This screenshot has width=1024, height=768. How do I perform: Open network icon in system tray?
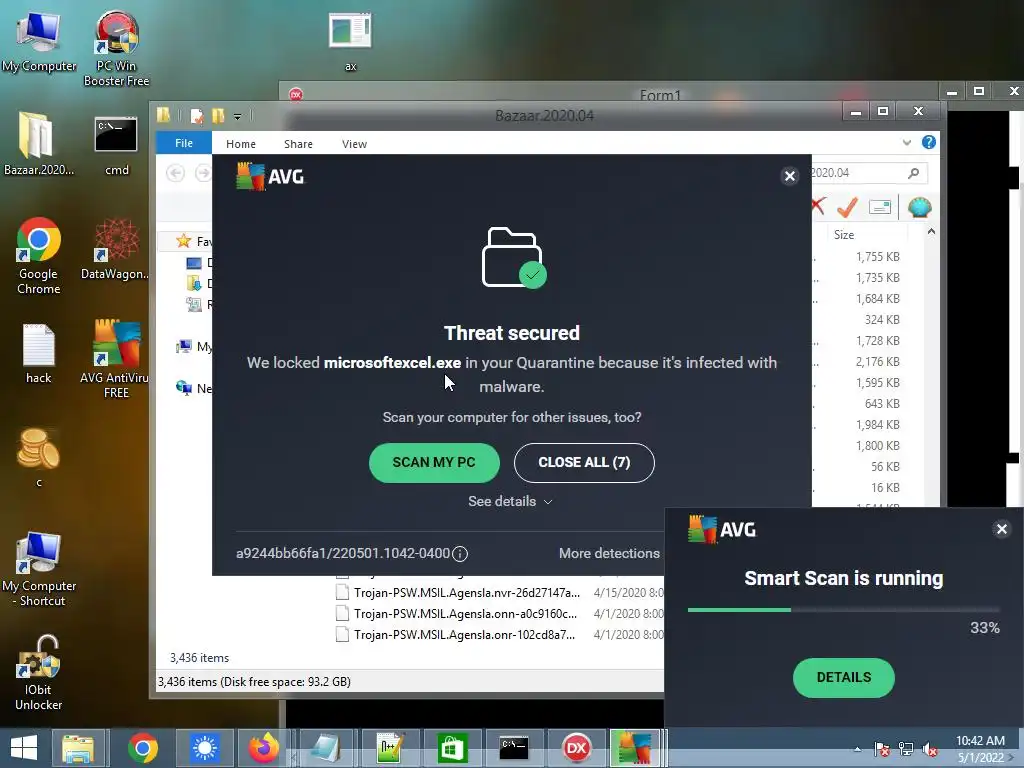click(906, 748)
